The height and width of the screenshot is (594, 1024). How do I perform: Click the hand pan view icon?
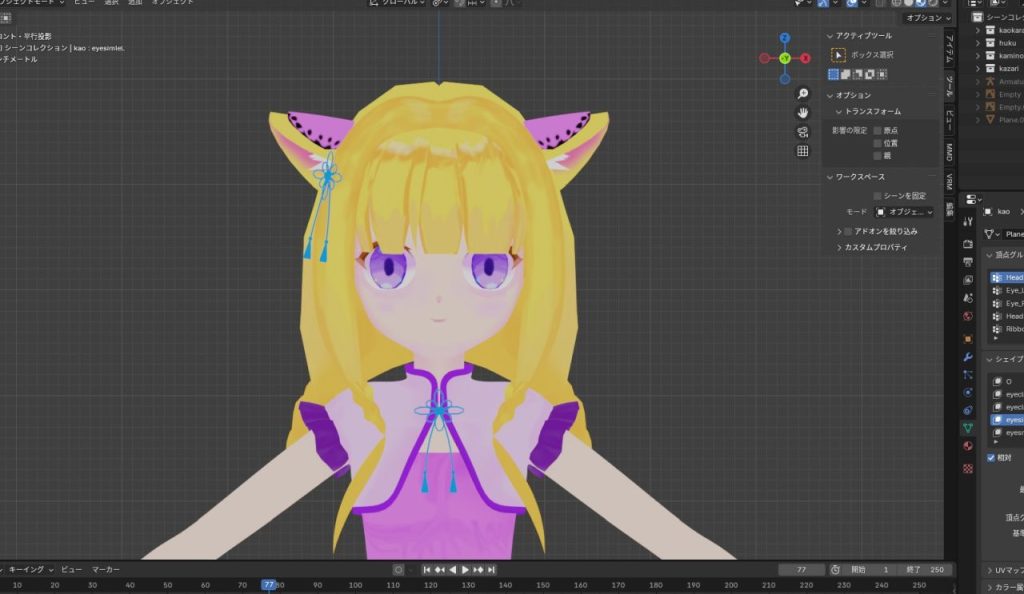click(x=802, y=112)
